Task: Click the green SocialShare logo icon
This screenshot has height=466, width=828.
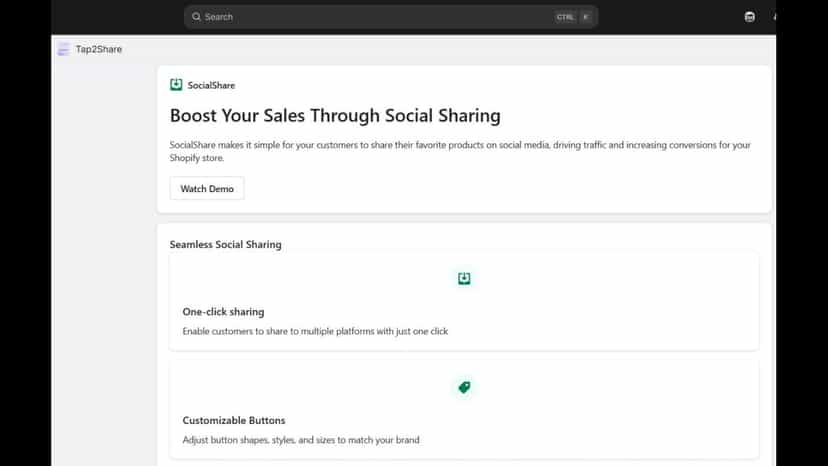Action: click(x=176, y=85)
